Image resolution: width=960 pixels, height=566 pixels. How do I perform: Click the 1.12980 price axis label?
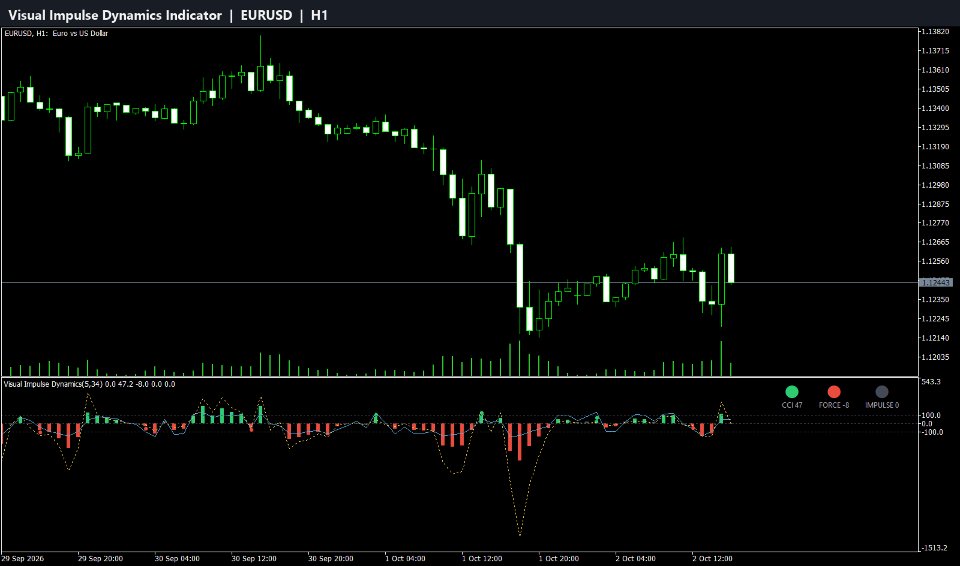[936, 185]
